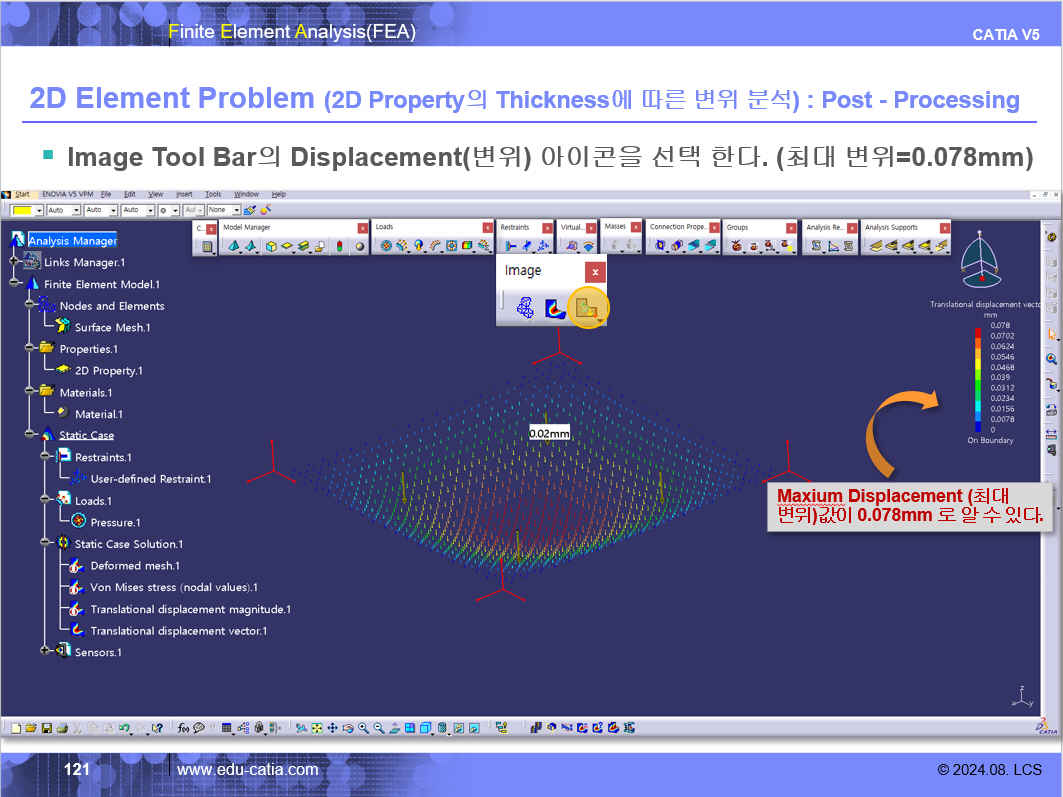The image size is (1063, 797).
Task: Click the Deformation icon in Image toolbar
Action: coord(525,310)
